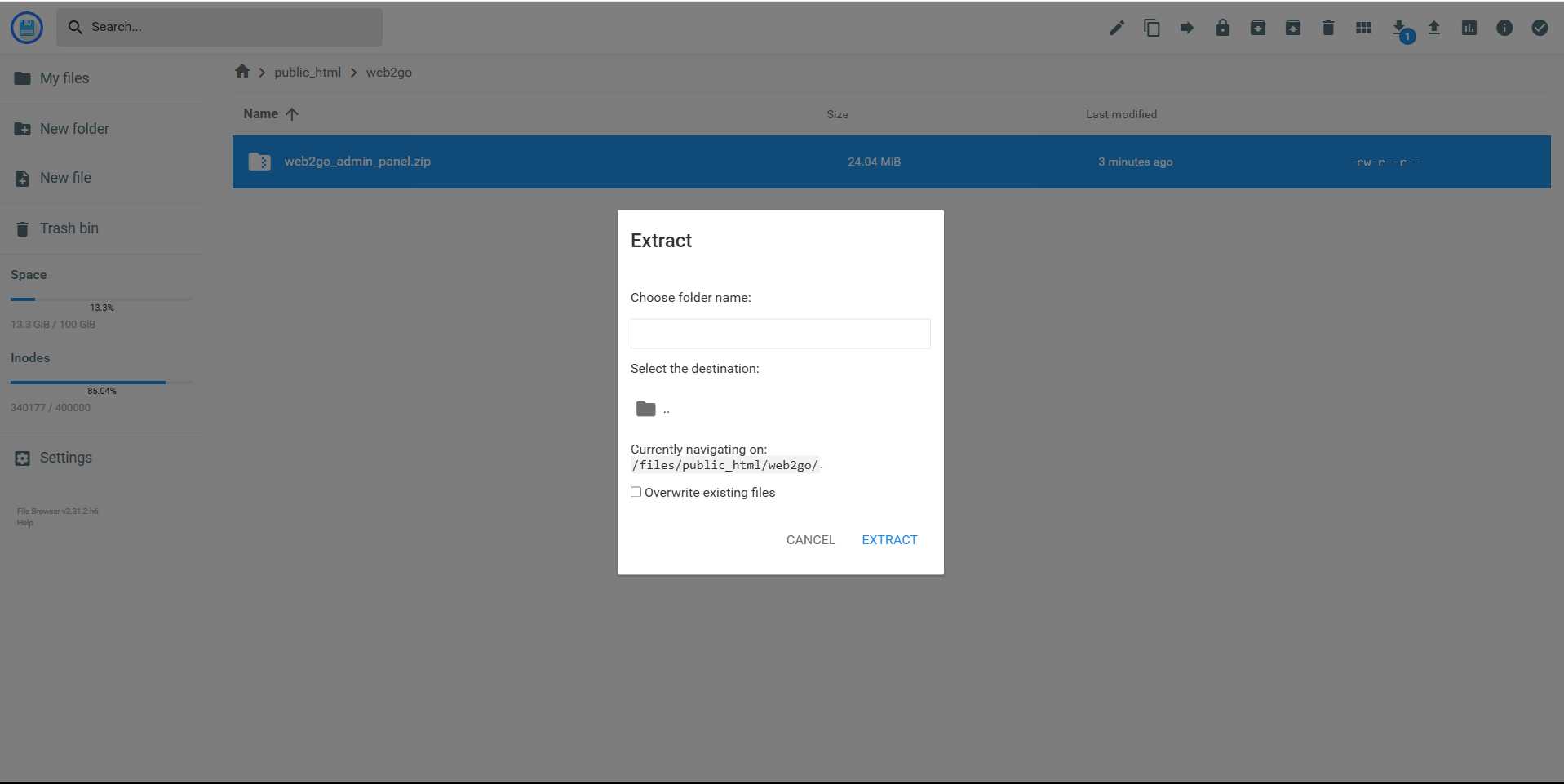Click the delete trash icon in toolbar

click(x=1328, y=29)
